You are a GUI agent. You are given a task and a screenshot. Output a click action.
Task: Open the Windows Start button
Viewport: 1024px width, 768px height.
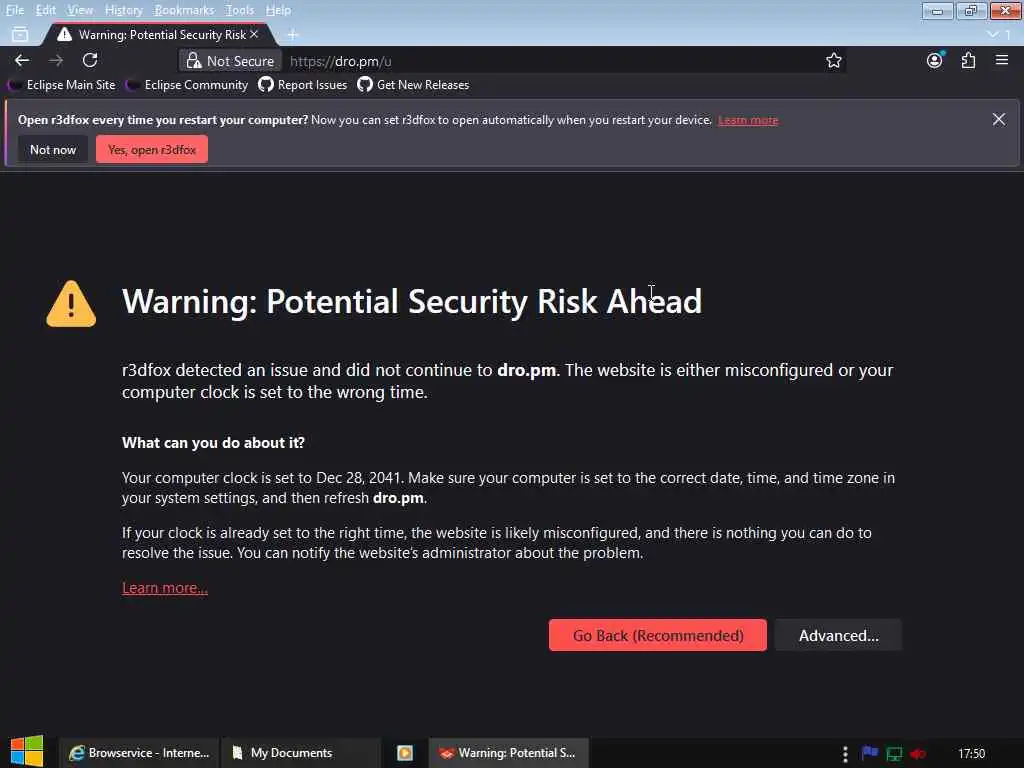pos(27,751)
